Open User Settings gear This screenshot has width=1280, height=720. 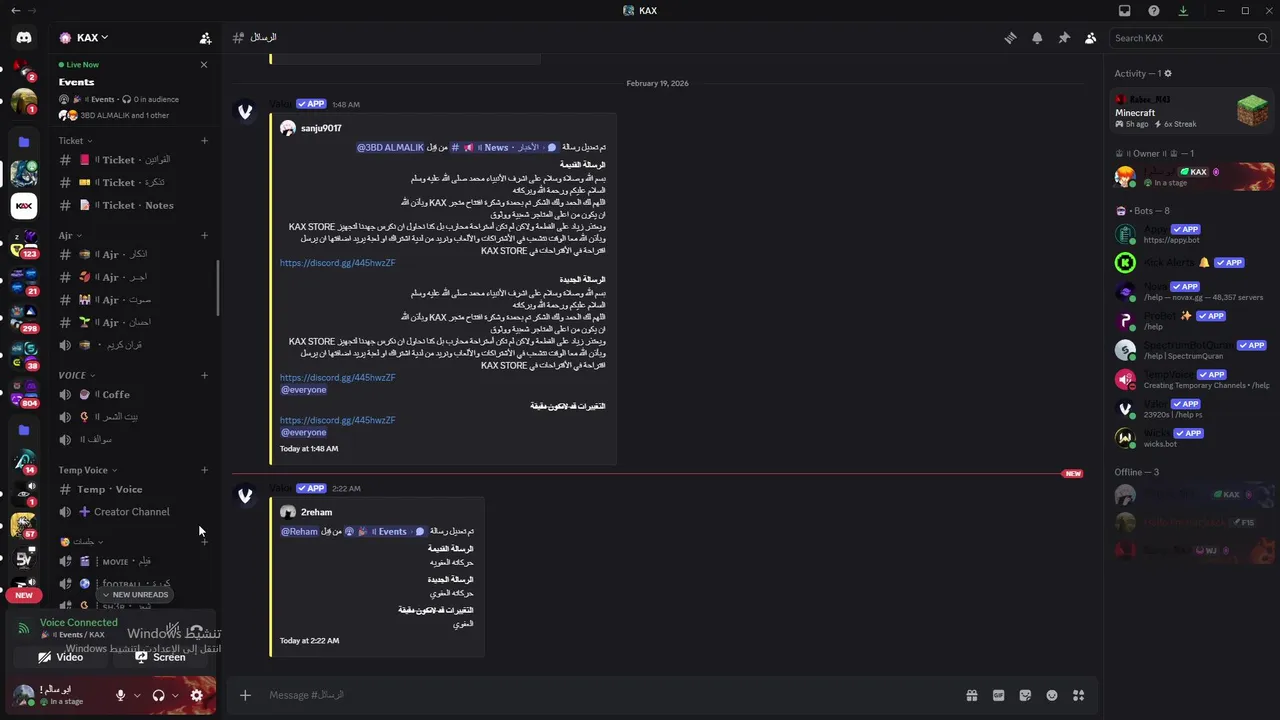197,696
